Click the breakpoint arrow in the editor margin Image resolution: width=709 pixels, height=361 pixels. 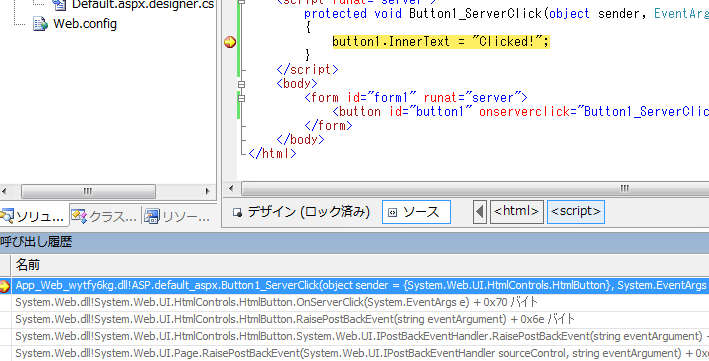click(x=230, y=42)
